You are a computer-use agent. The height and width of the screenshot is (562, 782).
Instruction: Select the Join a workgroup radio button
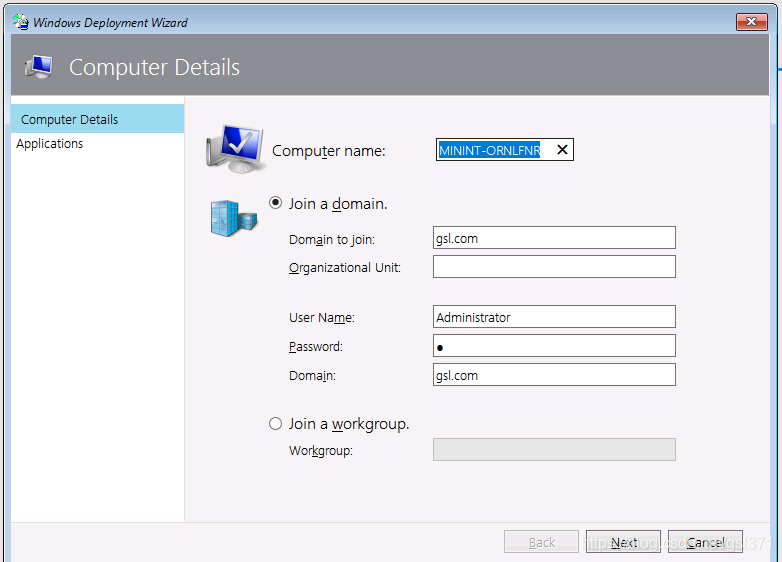tap(275, 423)
